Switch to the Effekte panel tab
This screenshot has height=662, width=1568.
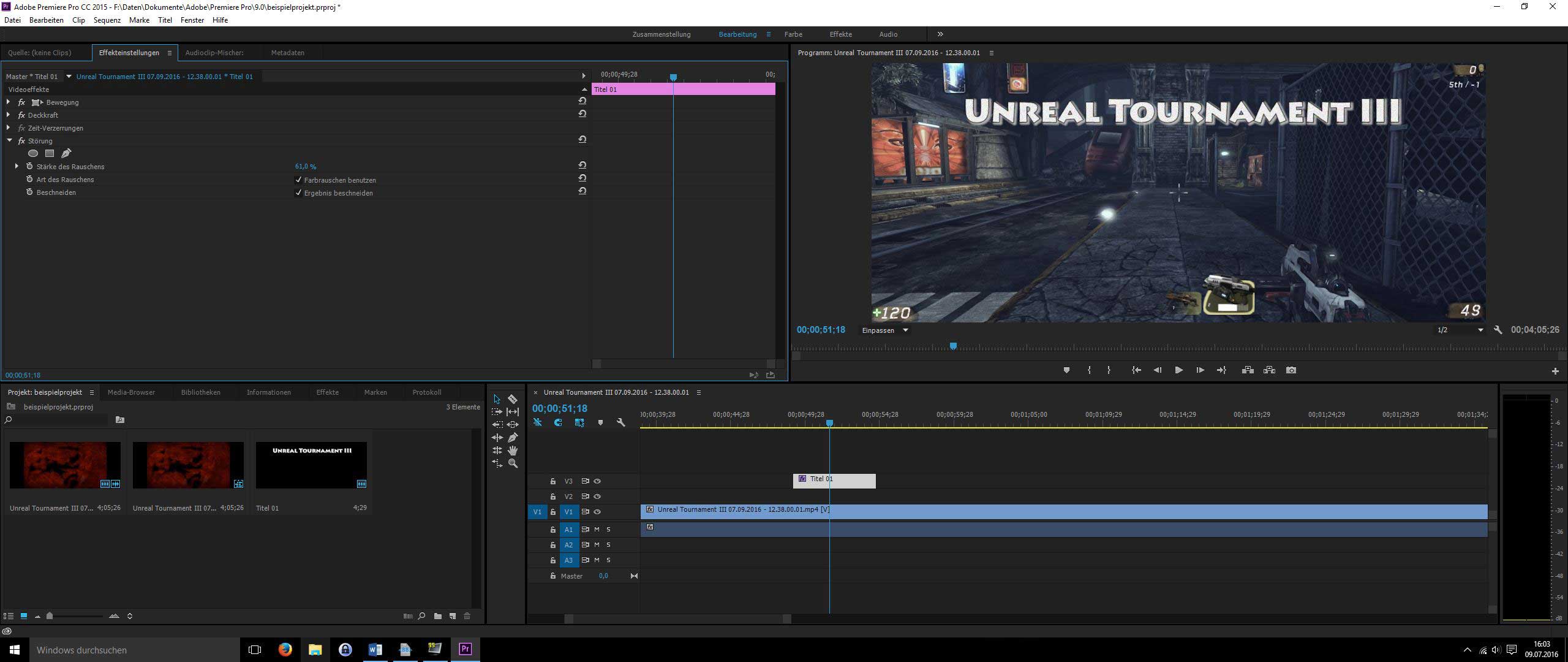328,392
